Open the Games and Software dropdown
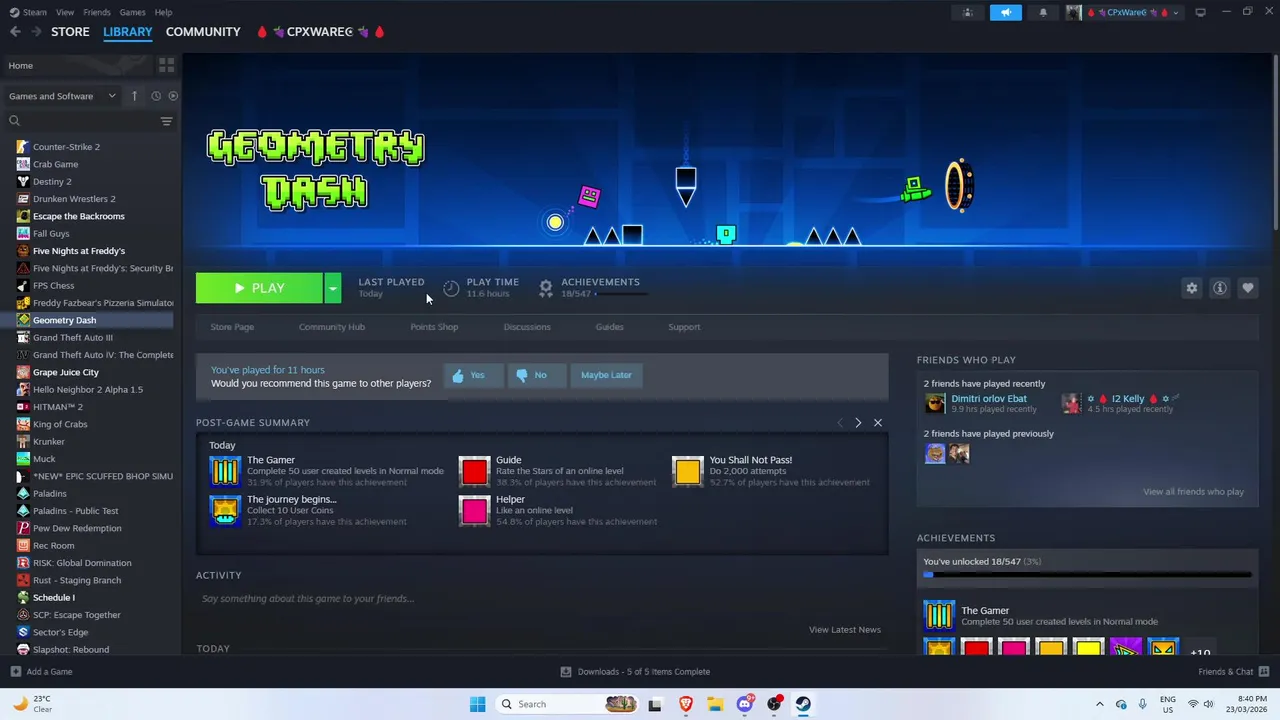The height and width of the screenshot is (720, 1280). point(62,96)
